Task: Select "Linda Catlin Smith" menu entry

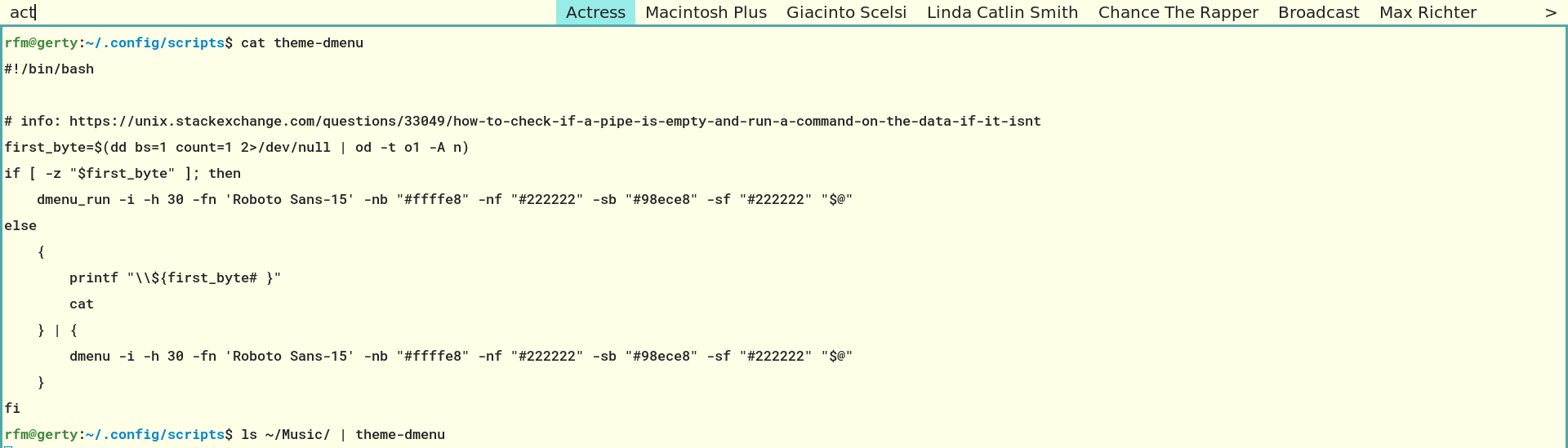Action: [x=1002, y=12]
